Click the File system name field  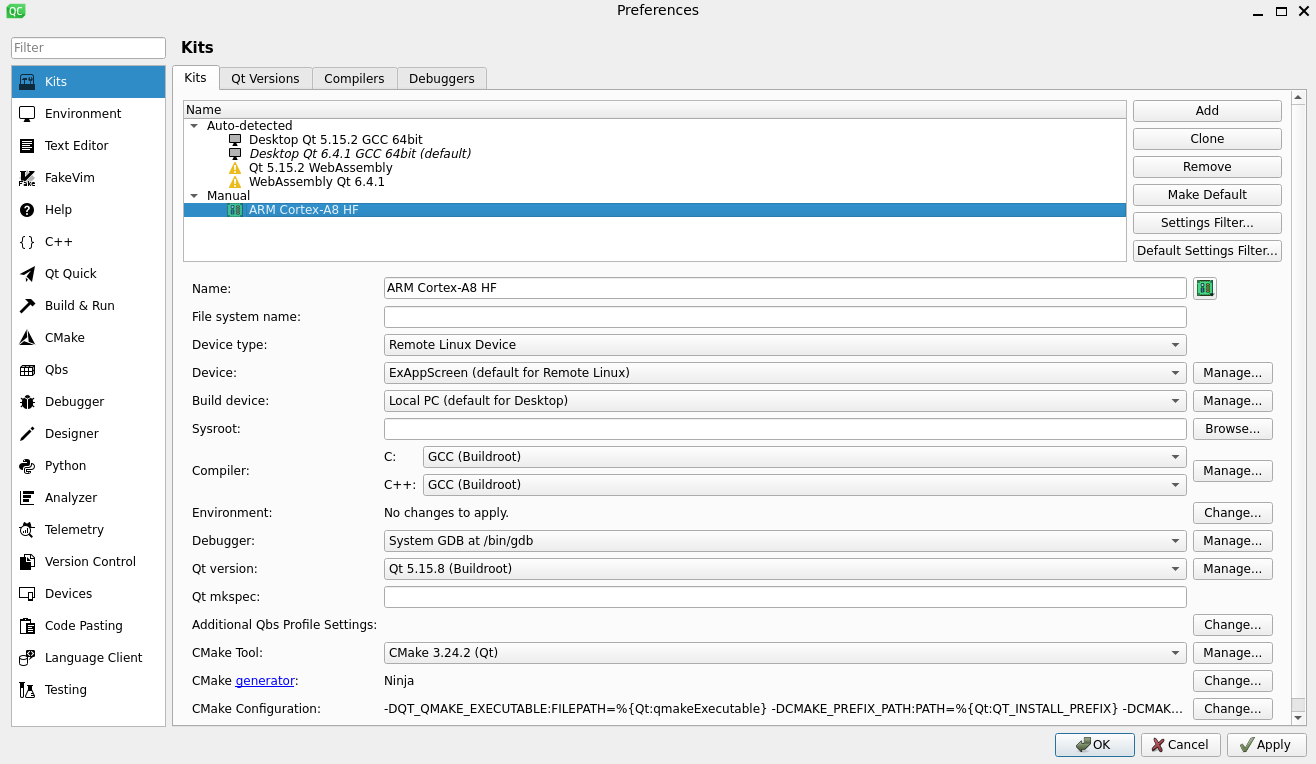coord(785,317)
